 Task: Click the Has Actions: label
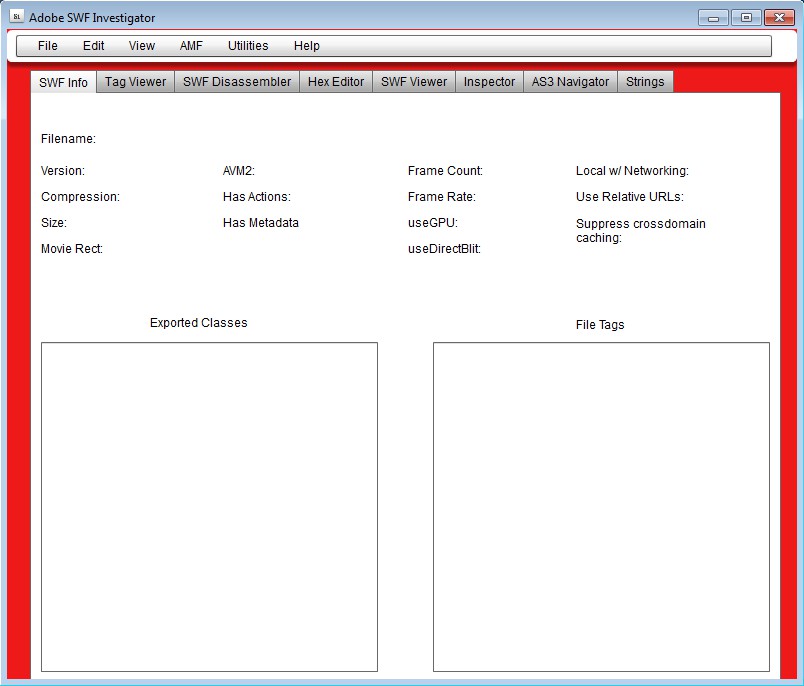(257, 197)
